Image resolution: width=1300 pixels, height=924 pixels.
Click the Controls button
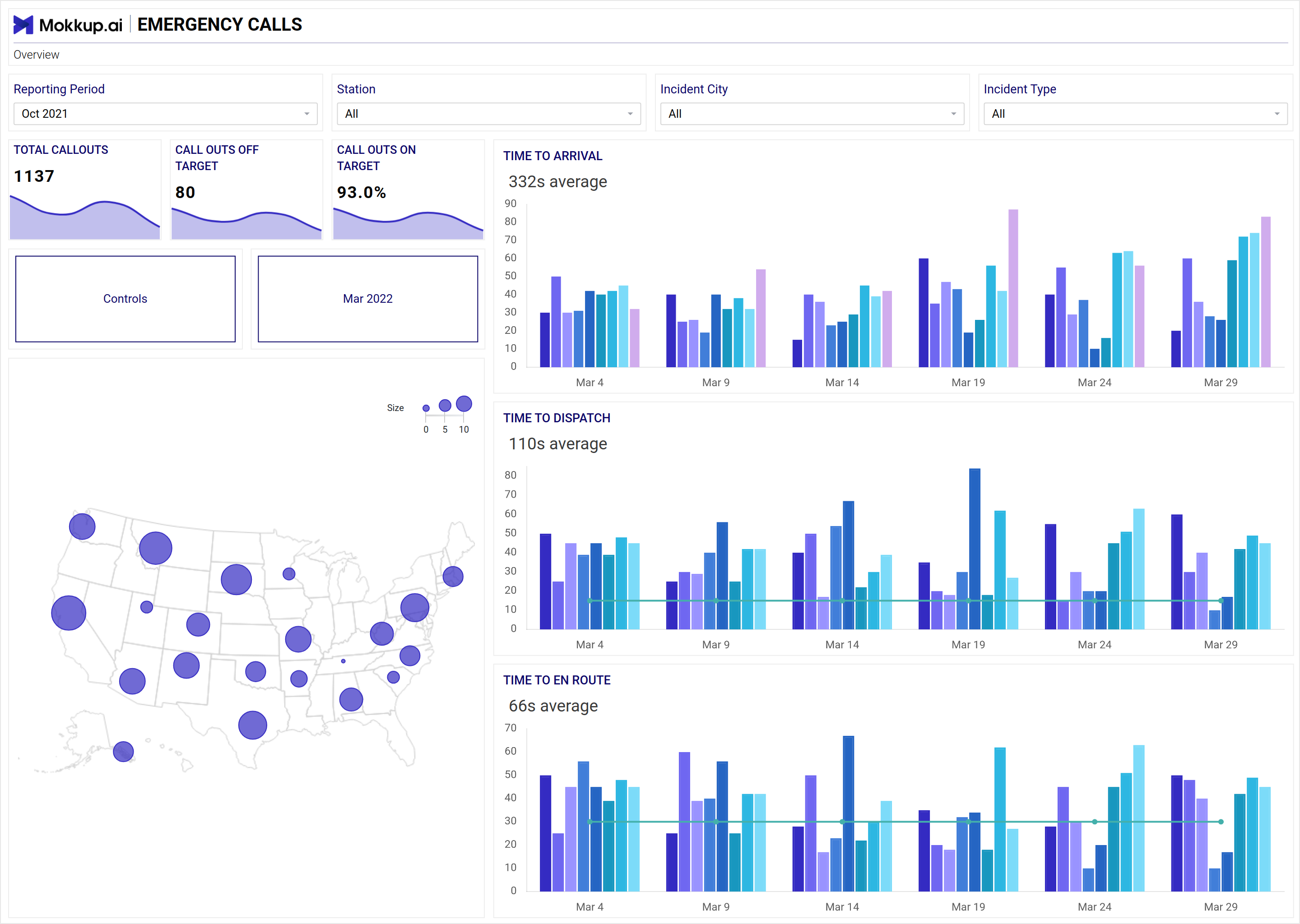pos(125,299)
